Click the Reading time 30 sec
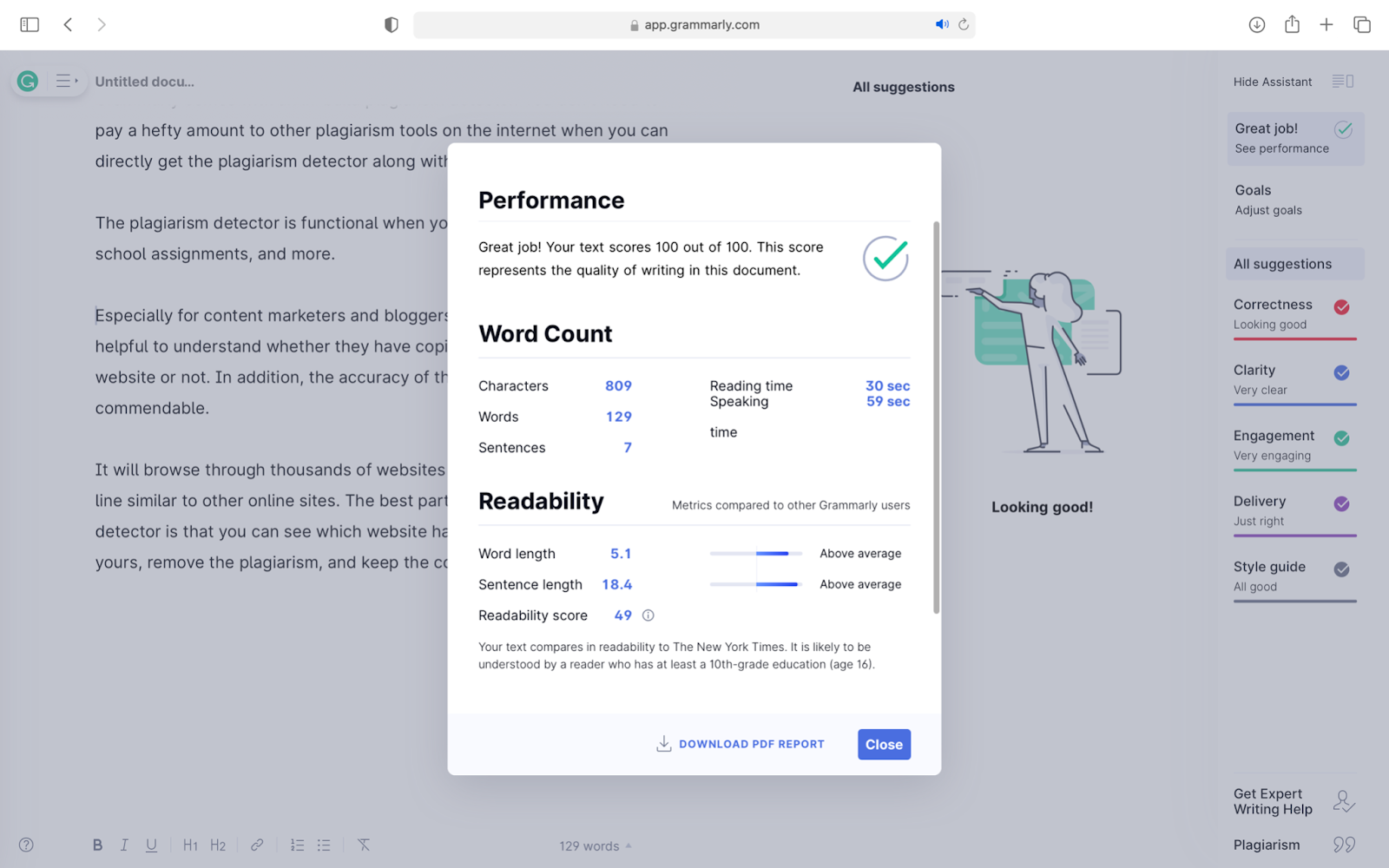The height and width of the screenshot is (868, 1389). click(x=887, y=385)
